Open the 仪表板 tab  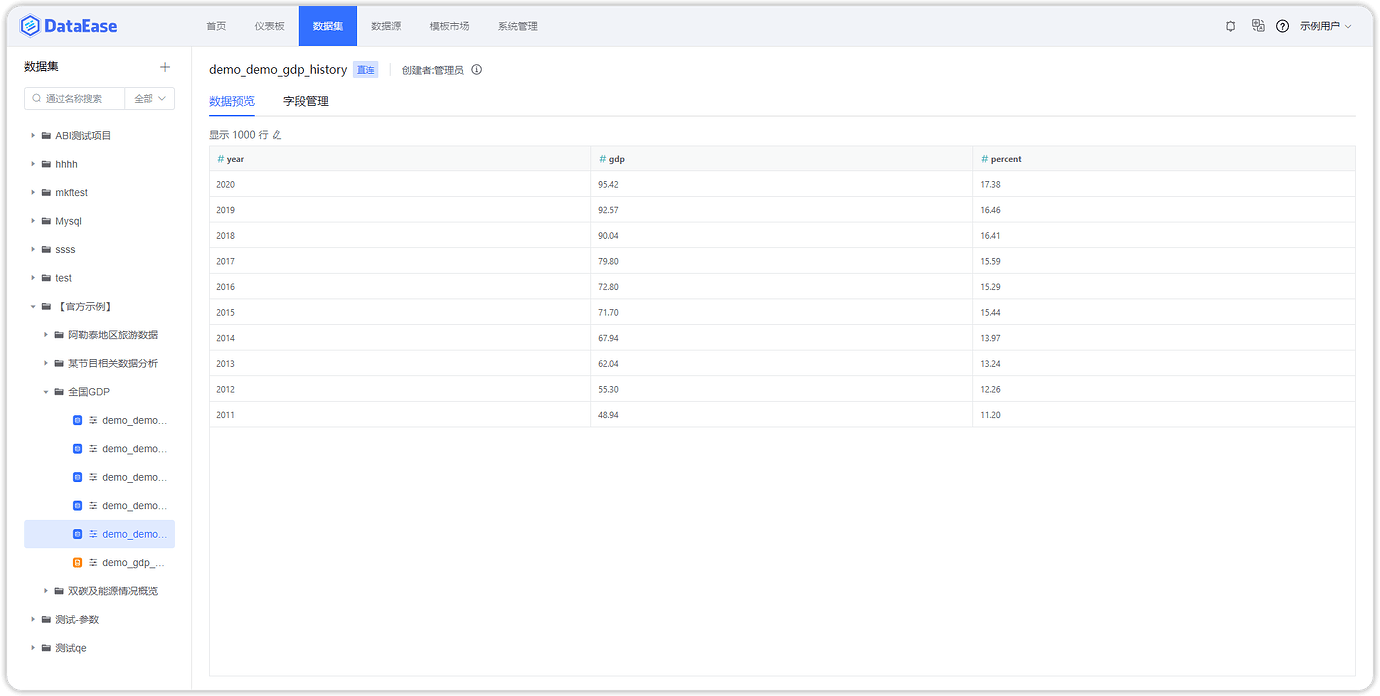[269, 26]
